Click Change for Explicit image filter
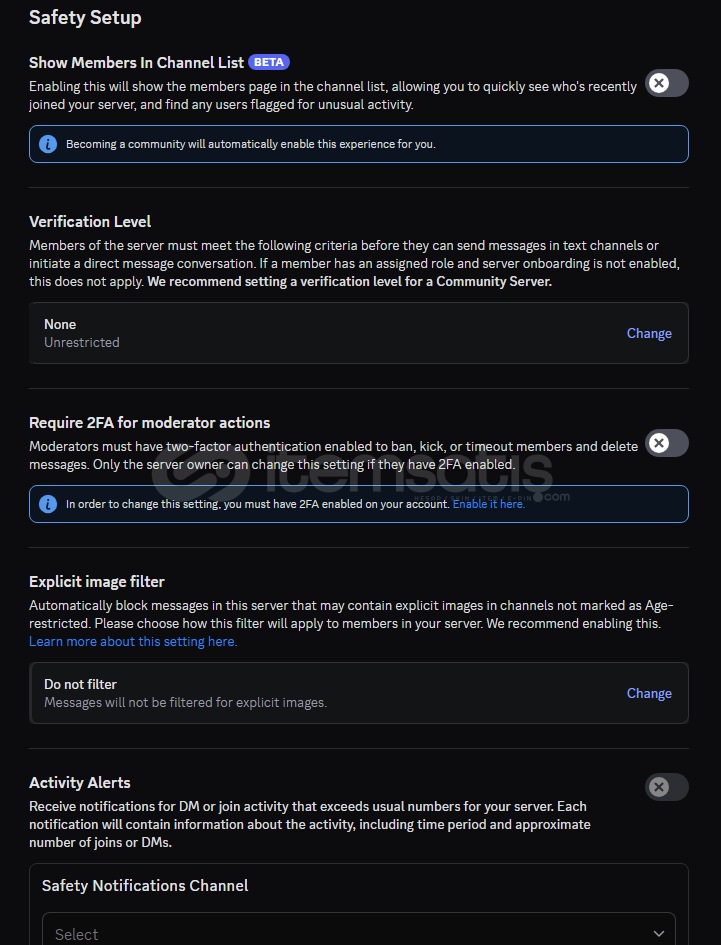721x945 pixels. [x=649, y=693]
